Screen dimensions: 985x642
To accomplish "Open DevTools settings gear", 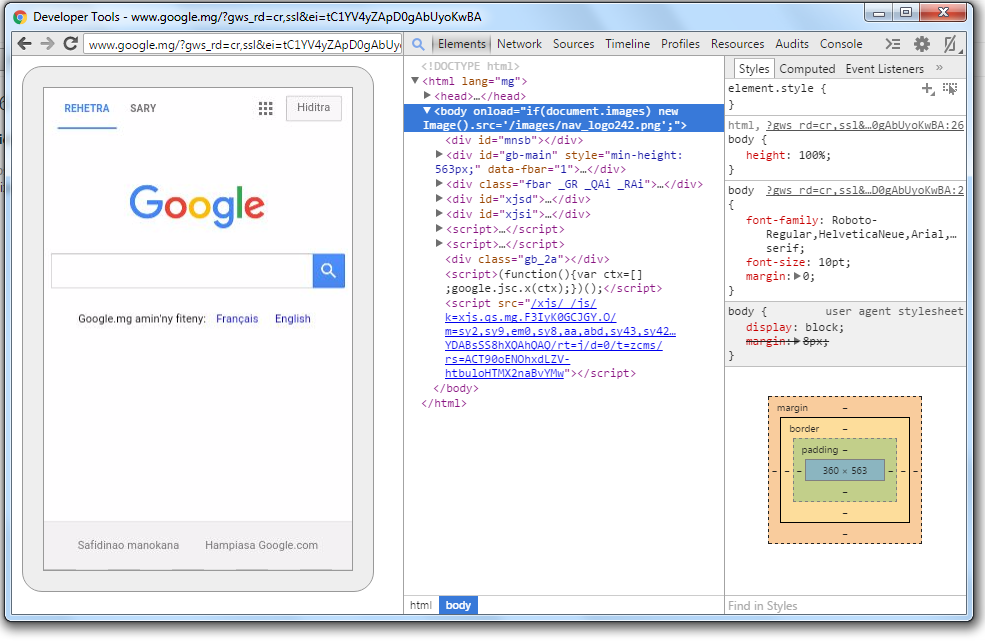I will [922, 44].
